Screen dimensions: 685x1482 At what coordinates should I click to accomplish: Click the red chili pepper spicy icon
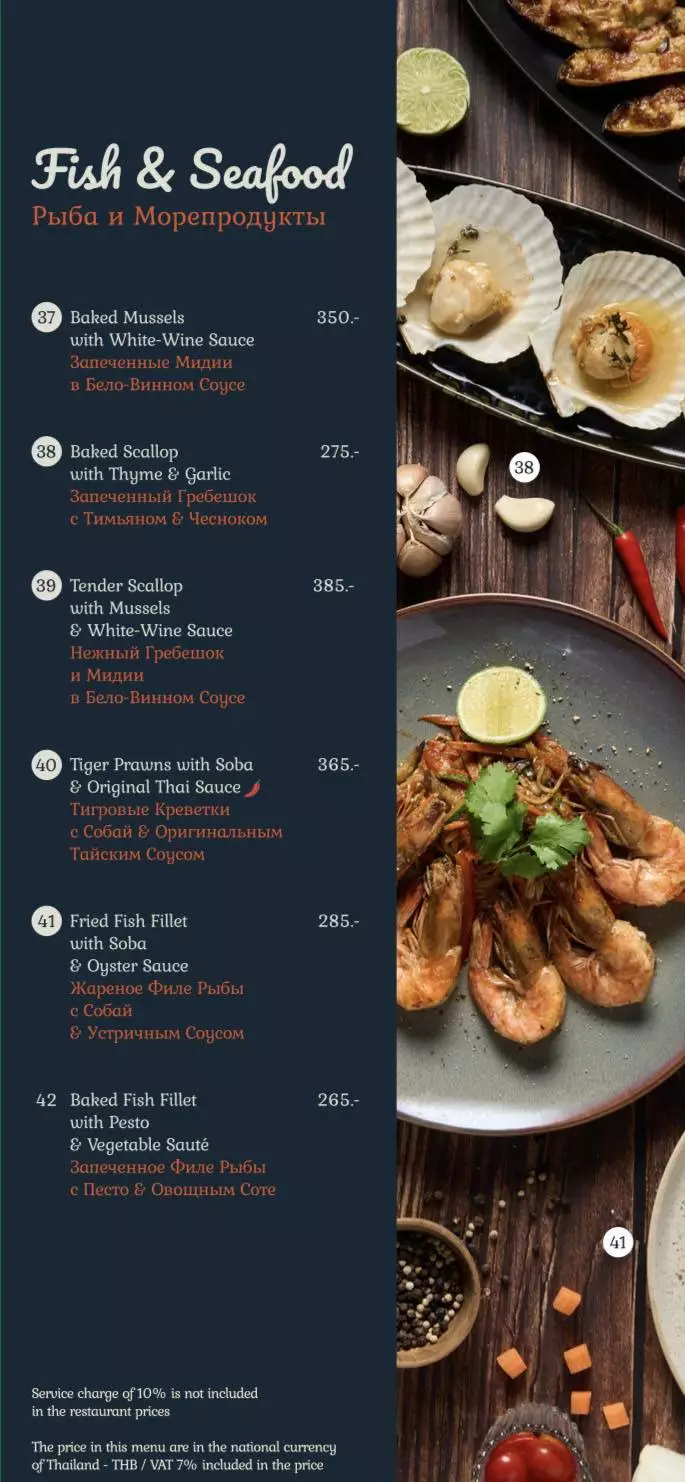(x=252, y=788)
